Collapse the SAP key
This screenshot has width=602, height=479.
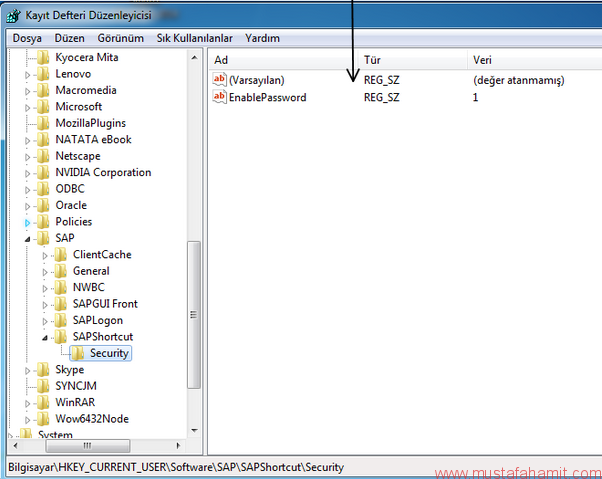pyautogui.click(x=28, y=239)
